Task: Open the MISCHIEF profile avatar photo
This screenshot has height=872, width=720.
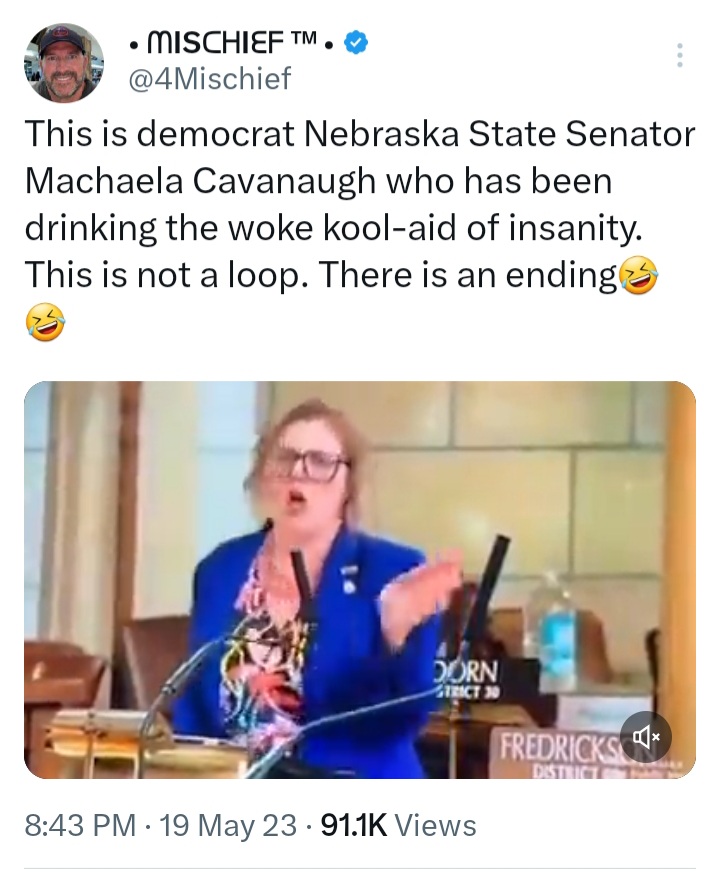Action: (64, 62)
